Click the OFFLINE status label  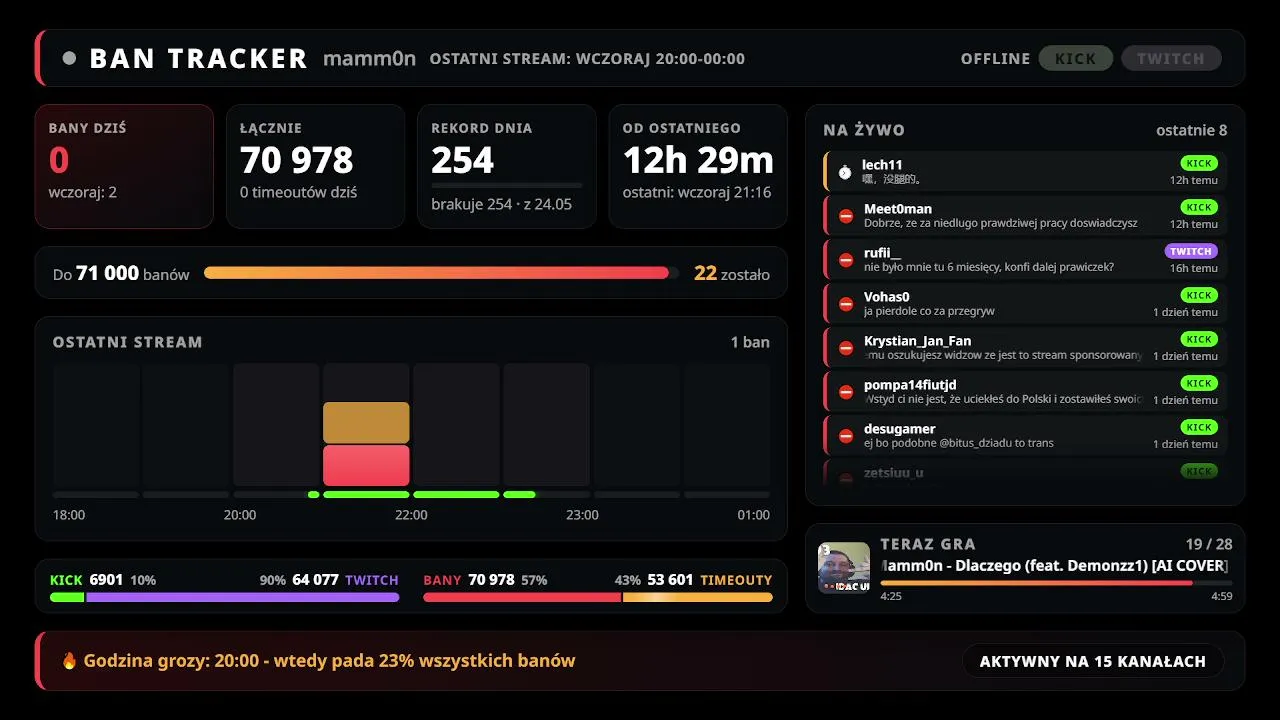click(995, 59)
